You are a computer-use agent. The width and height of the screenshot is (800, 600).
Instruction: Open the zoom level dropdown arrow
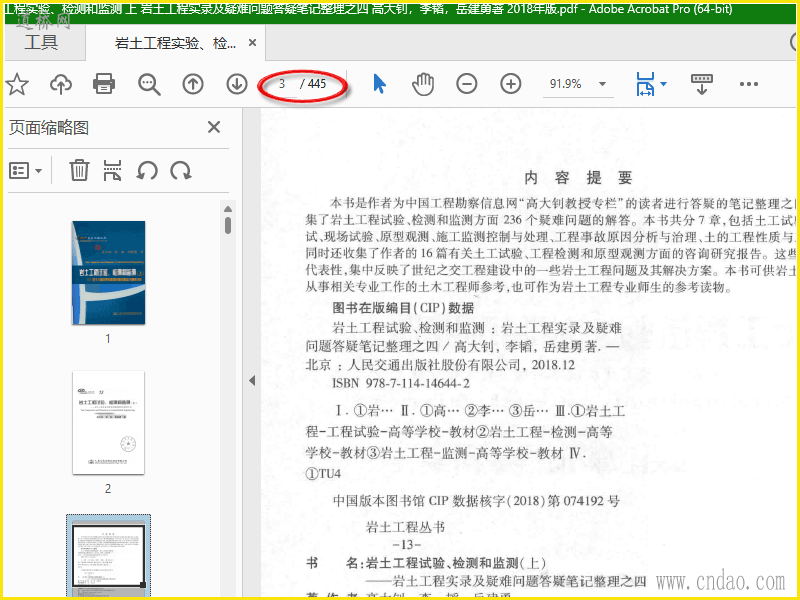603,84
